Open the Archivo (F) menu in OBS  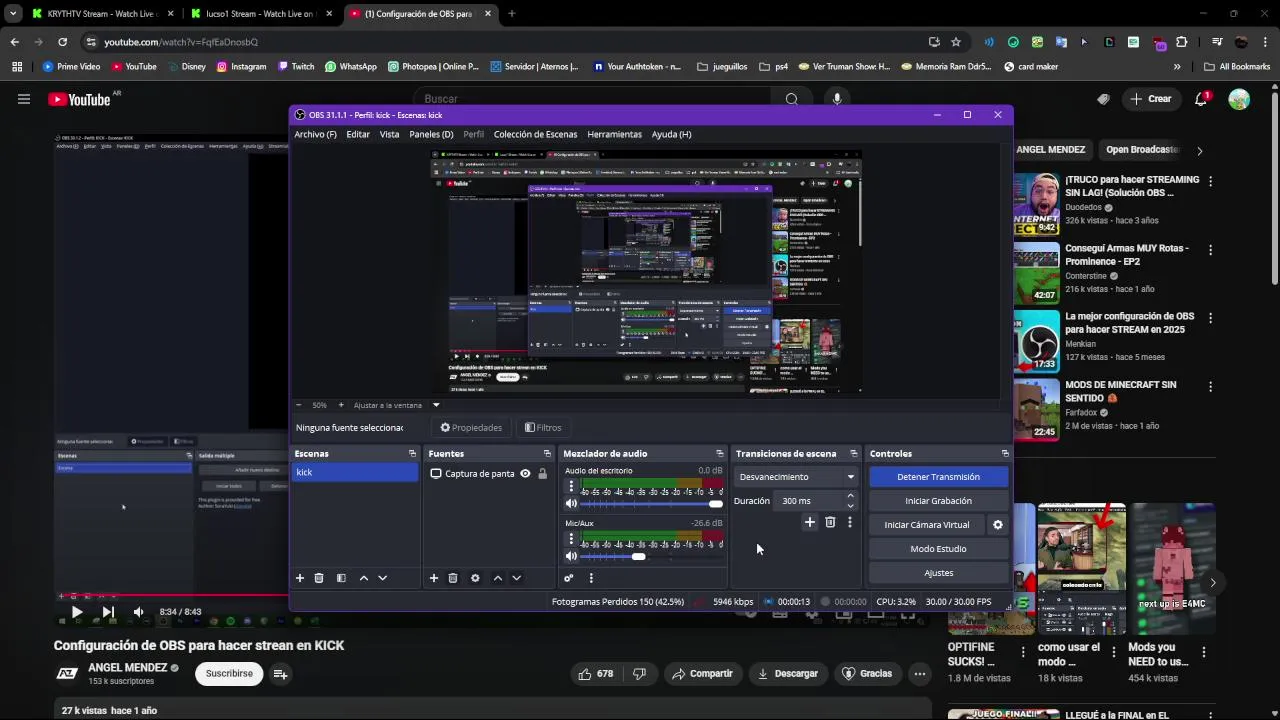pyautogui.click(x=315, y=134)
